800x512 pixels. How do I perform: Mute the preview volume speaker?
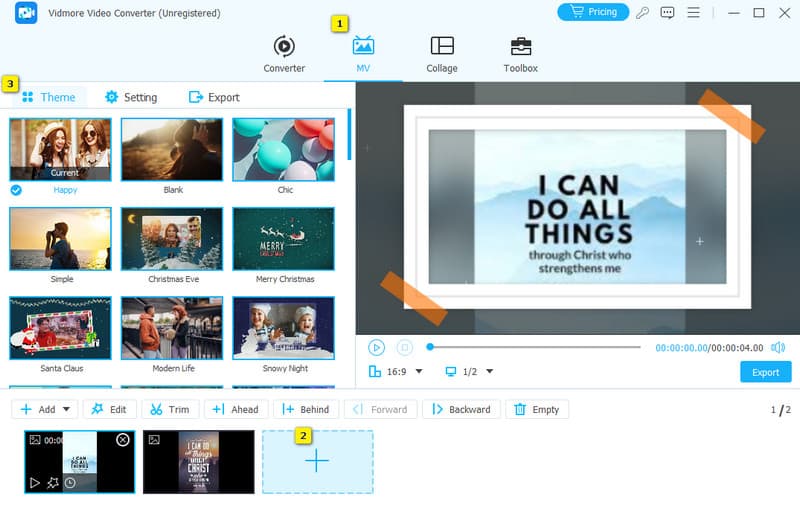click(778, 347)
